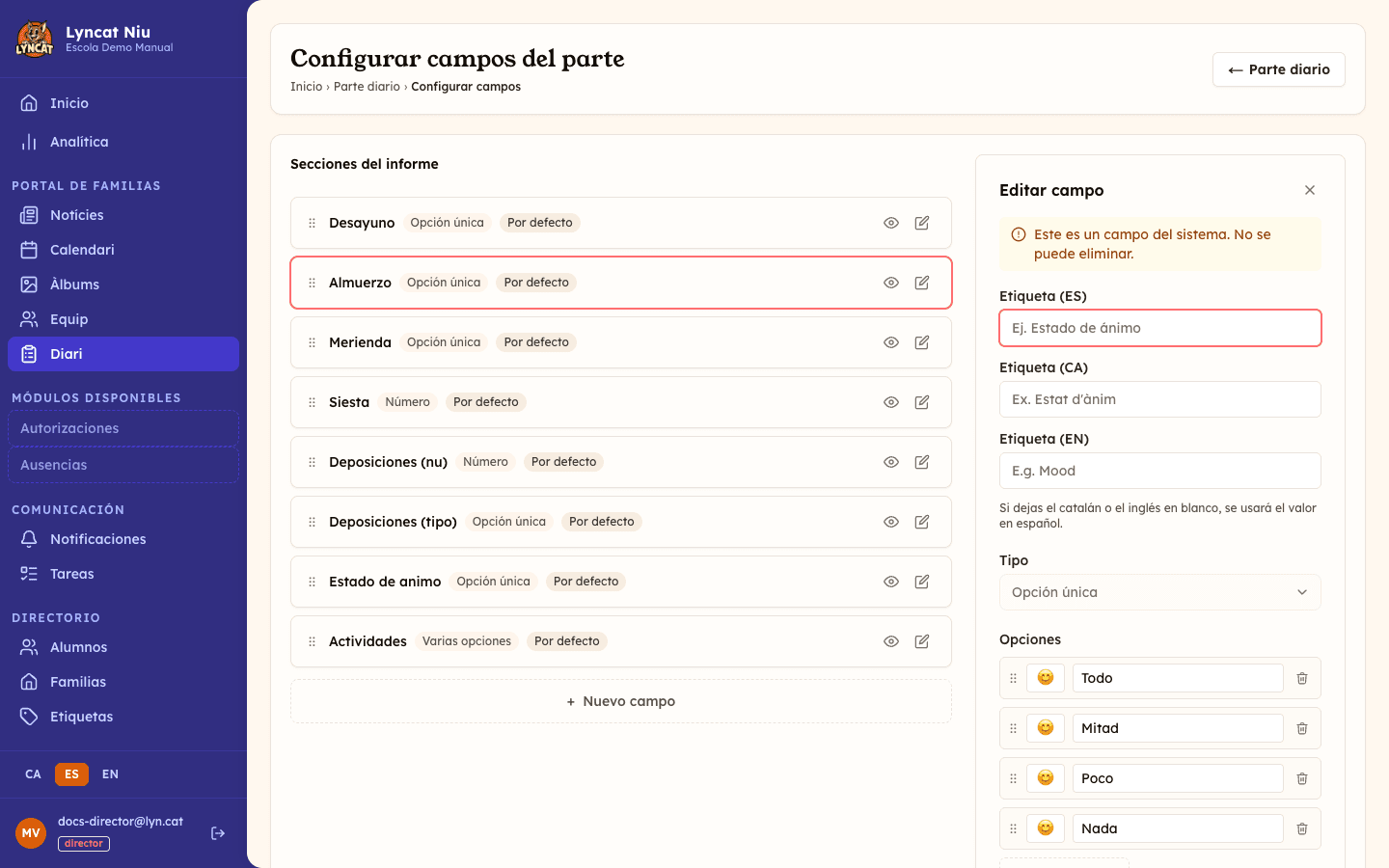Toggle visibility of Desayuno field

click(x=891, y=223)
